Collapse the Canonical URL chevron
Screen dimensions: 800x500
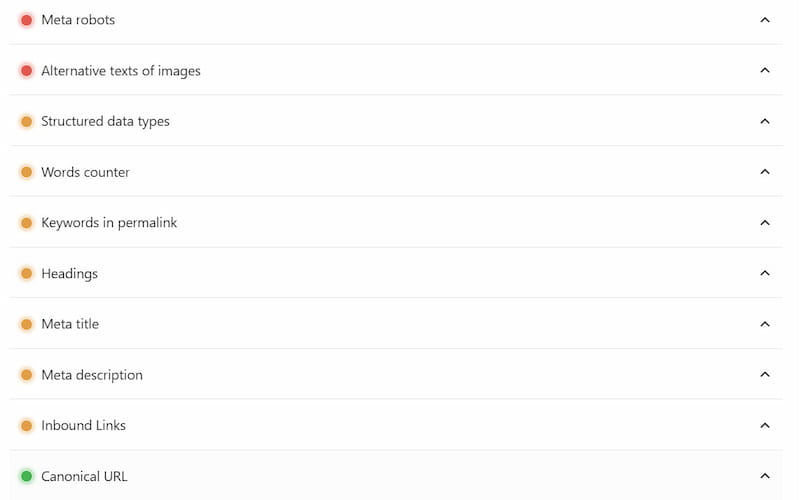pyautogui.click(x=765, y=476)
